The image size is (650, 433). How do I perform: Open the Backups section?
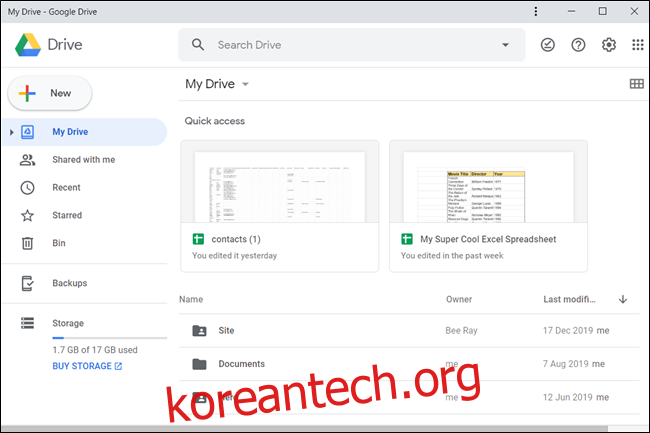(x=70, y=283)
